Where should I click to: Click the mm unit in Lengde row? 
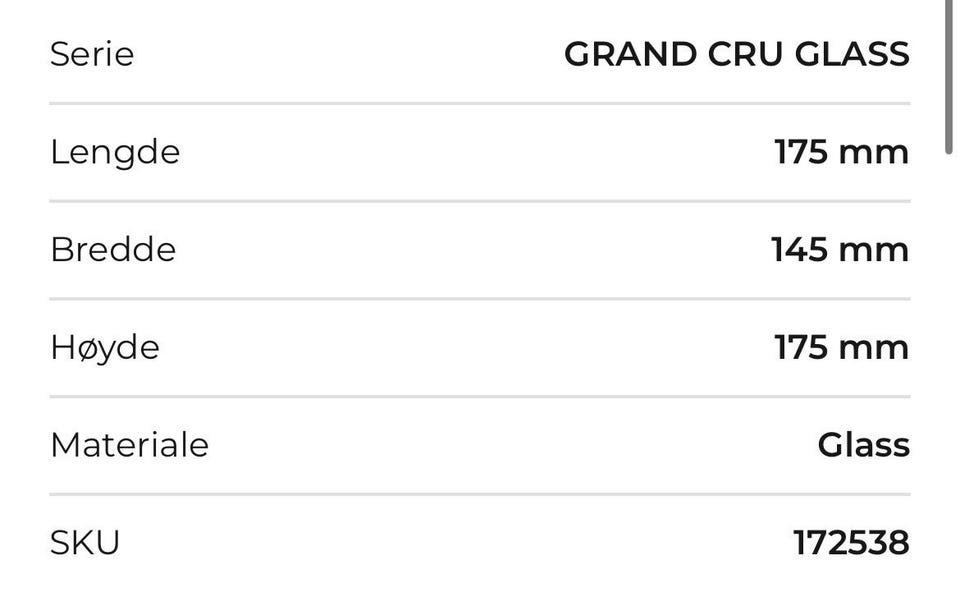(873, 152)
